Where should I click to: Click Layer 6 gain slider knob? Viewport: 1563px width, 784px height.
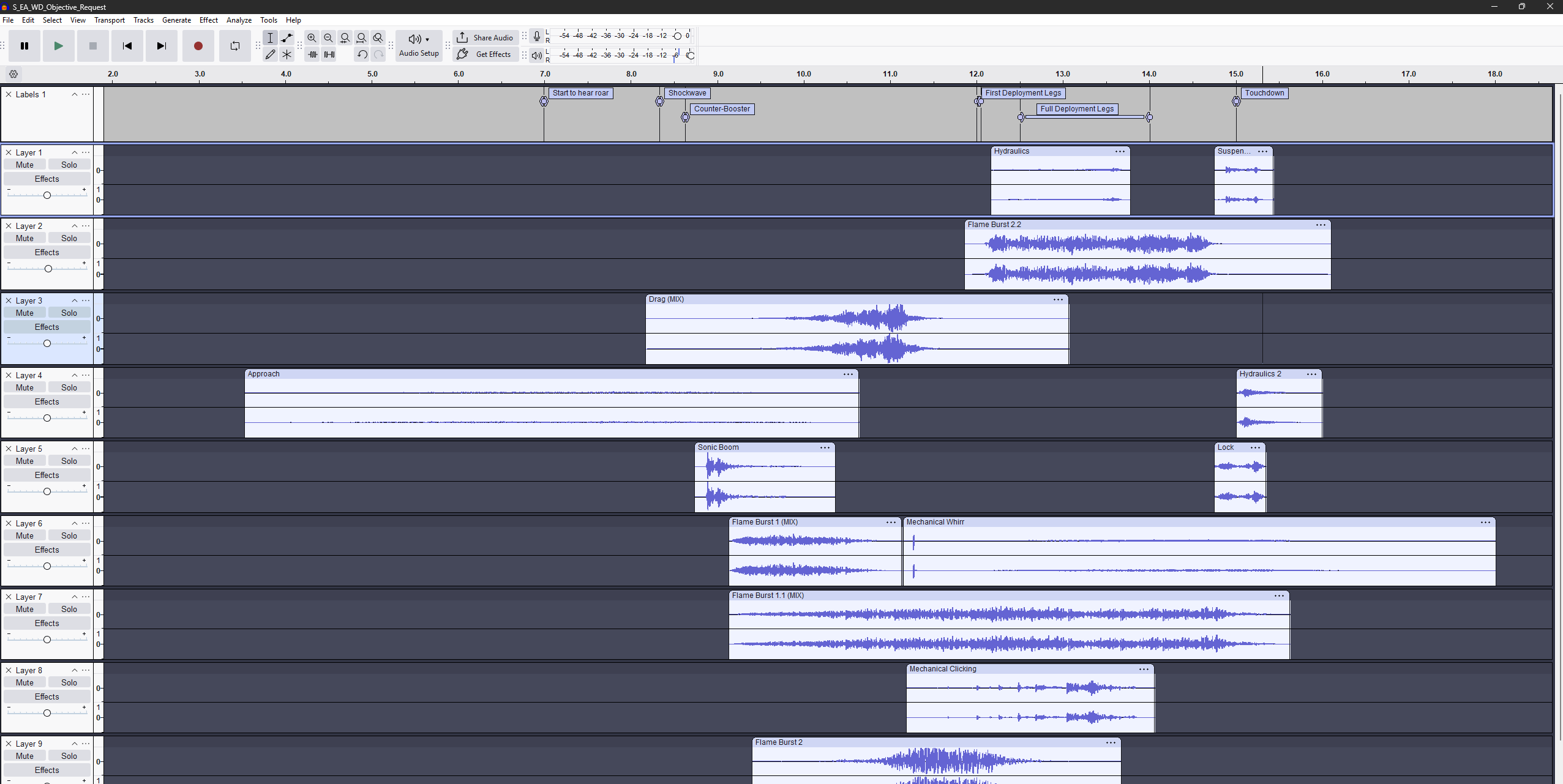pyautogui.click(x=47, y=566)
